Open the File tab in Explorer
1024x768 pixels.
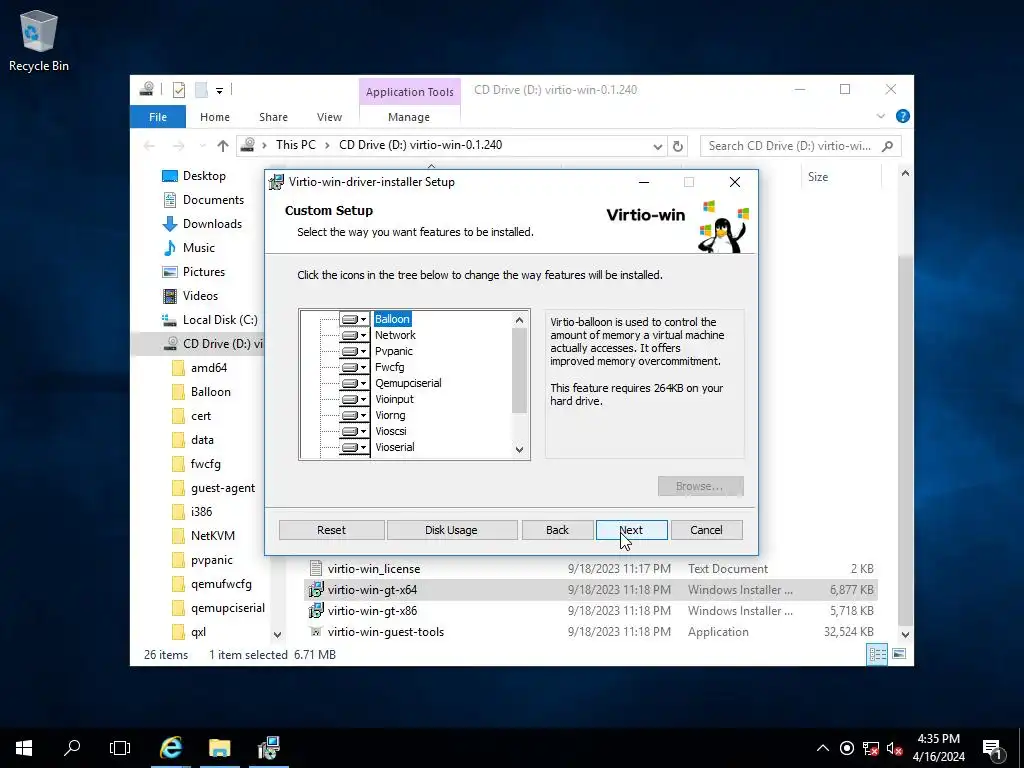158,117
